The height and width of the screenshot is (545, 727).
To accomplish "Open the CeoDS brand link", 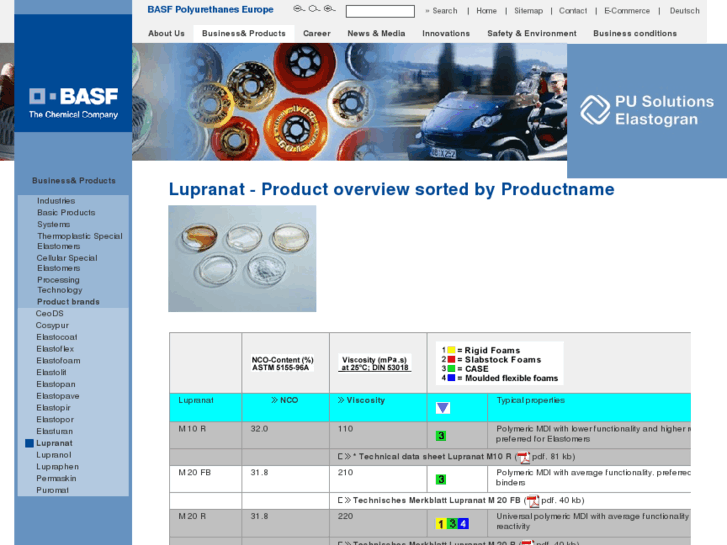I will tap(50, 314).
